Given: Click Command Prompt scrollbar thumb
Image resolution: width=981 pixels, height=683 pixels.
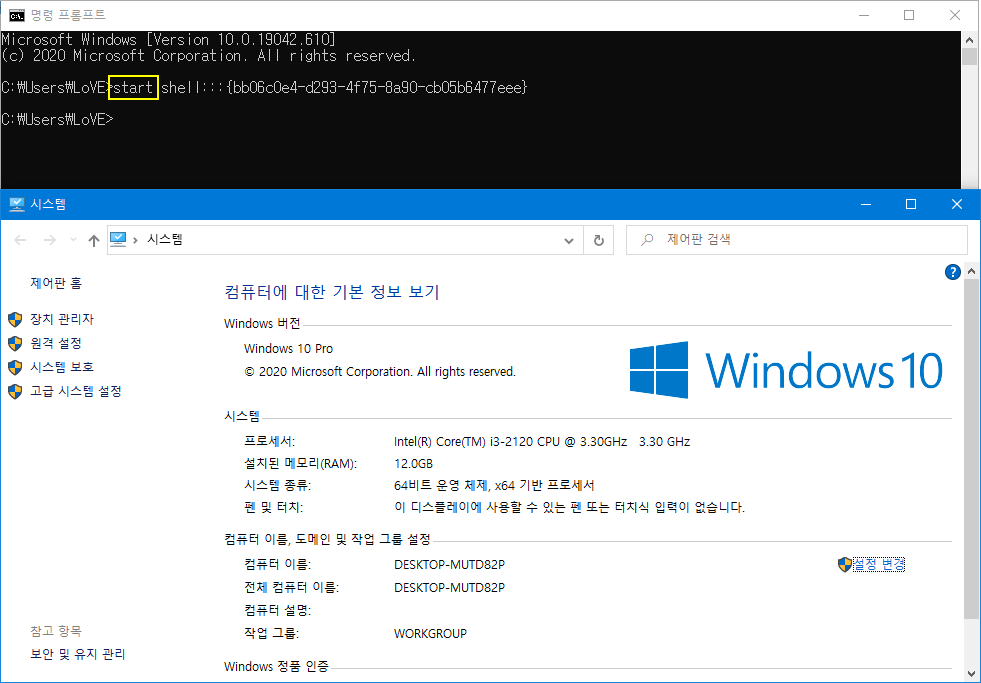Looking at the screenshot, I should (x=970, y=56).
